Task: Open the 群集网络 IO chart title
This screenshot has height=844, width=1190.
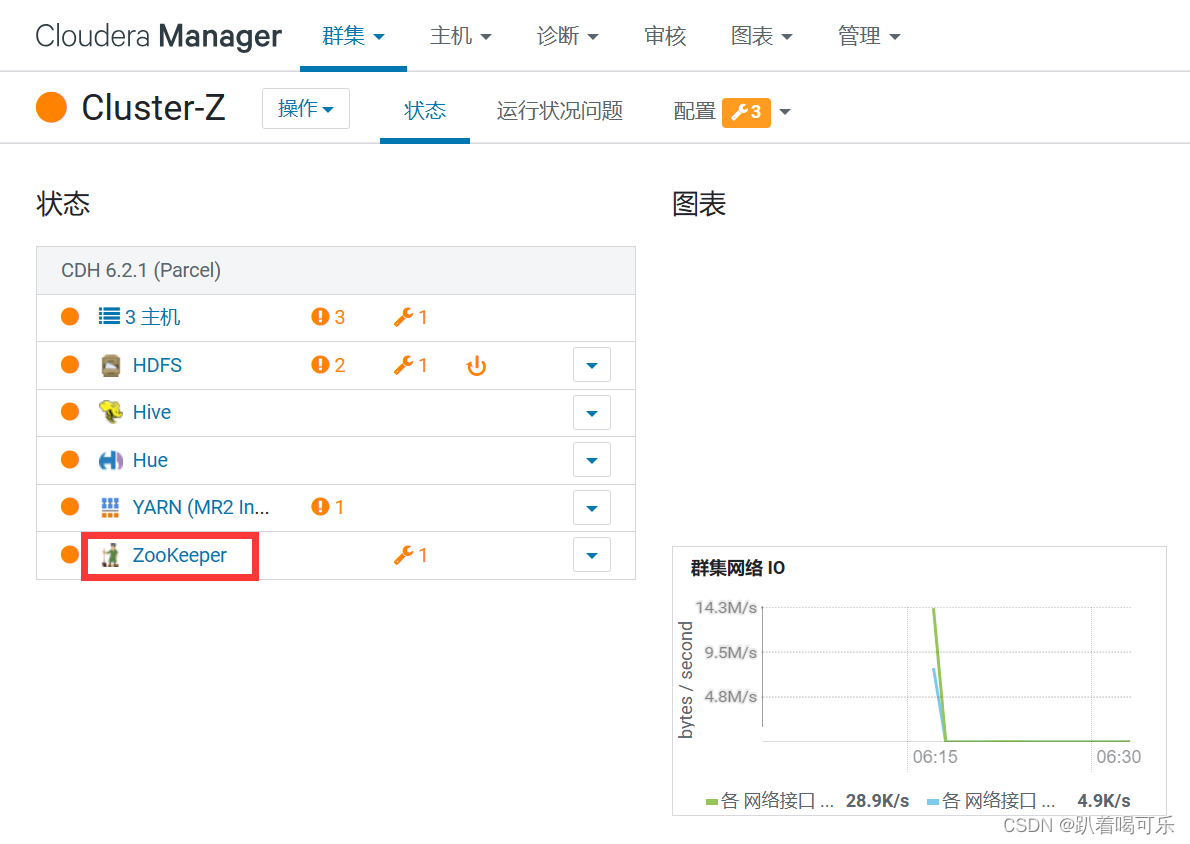Action: [738, 568]
